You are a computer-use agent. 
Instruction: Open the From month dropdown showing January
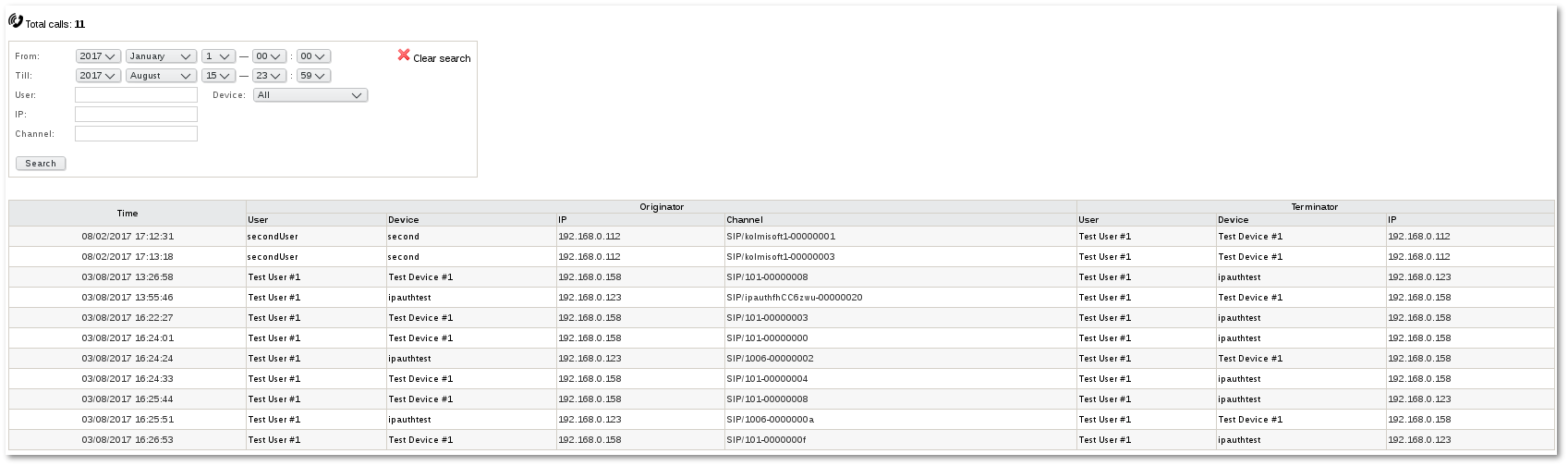pos(161,56)
